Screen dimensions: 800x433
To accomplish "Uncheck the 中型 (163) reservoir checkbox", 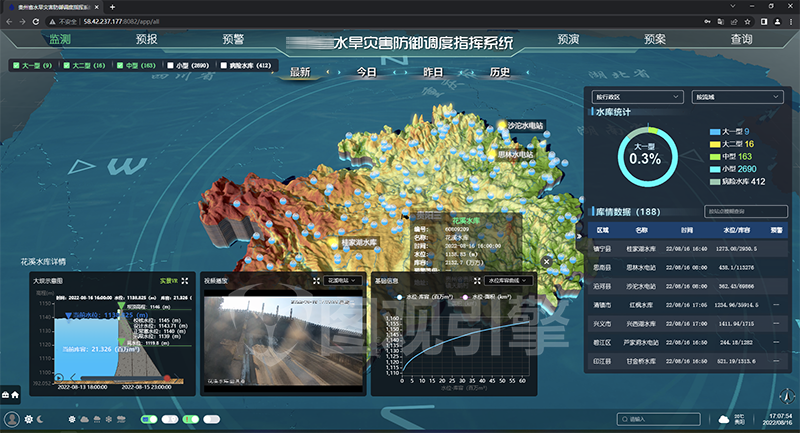I will click(x=120, y=65).
